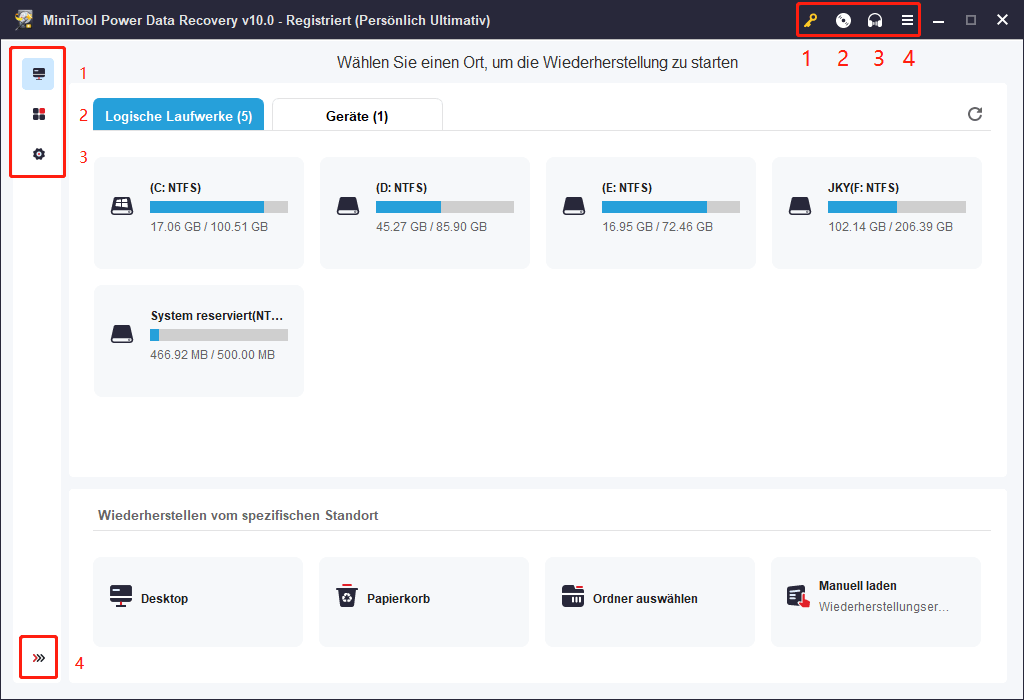Select the This PC monitor sidebar icon

click(x=39, y=74)
